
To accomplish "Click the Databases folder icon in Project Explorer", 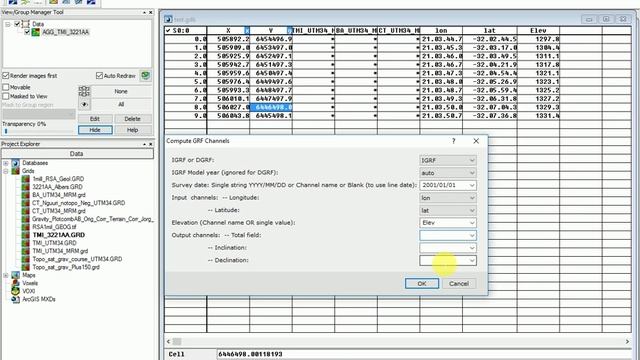I will tap(16, 163).
